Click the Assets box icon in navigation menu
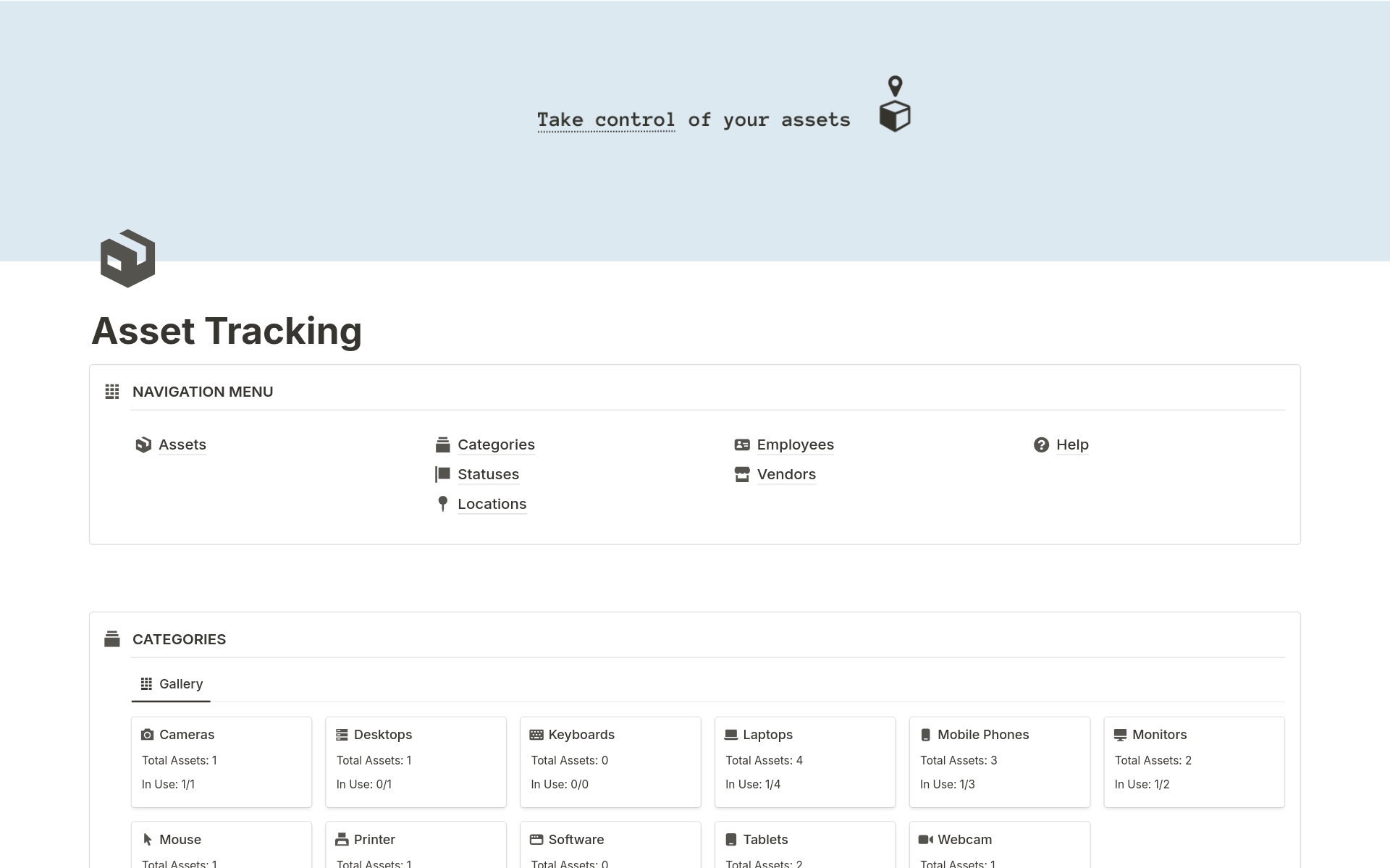This screenshot has height=868, width=1390. (x=144, y=444)
